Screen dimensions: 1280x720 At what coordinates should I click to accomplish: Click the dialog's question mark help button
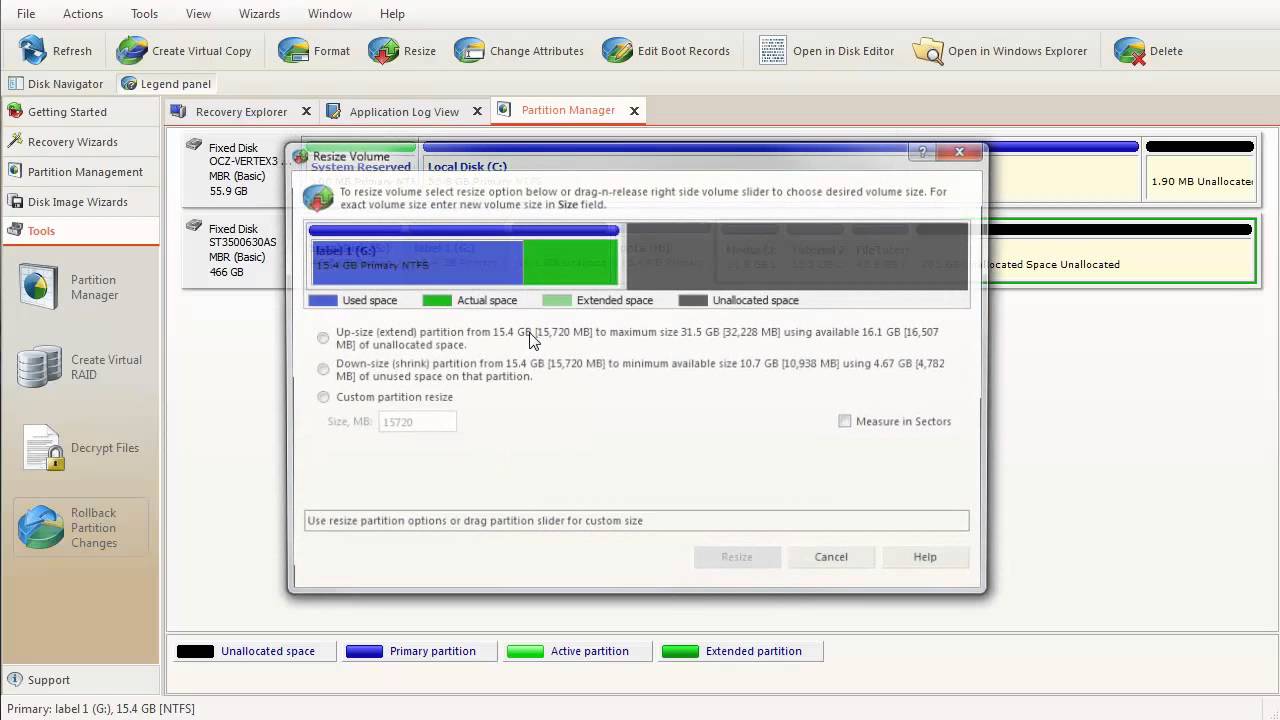(922, 152)
